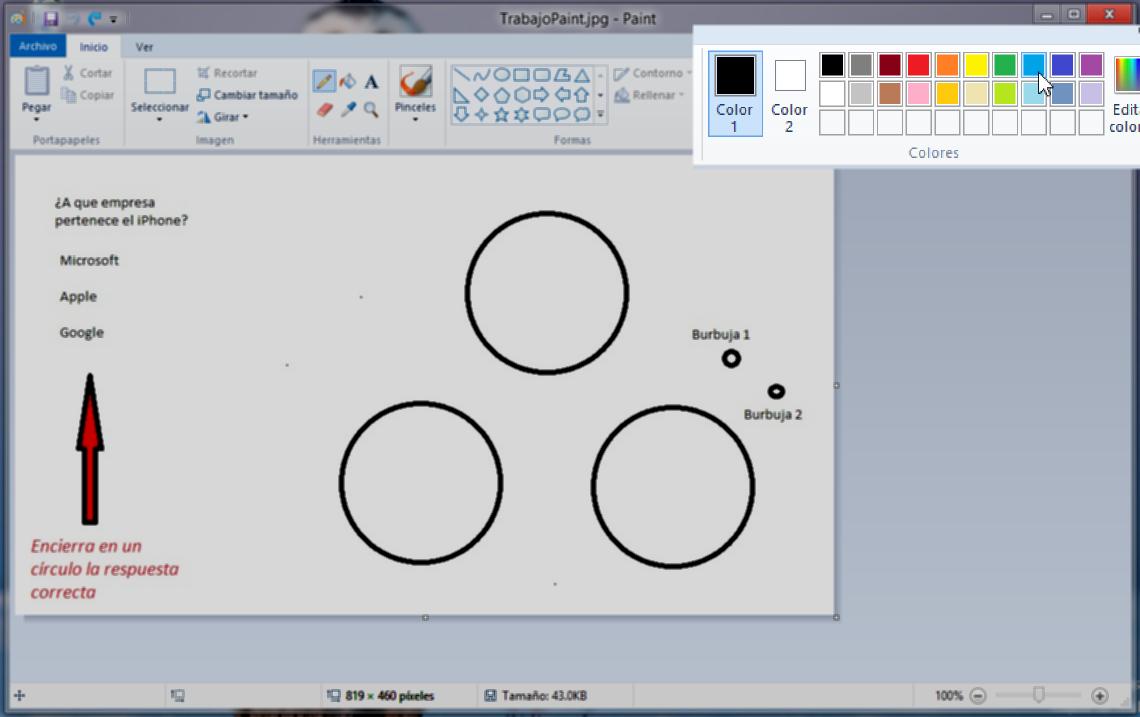
Task: Activate Color 1 selector
Action: 734,92
